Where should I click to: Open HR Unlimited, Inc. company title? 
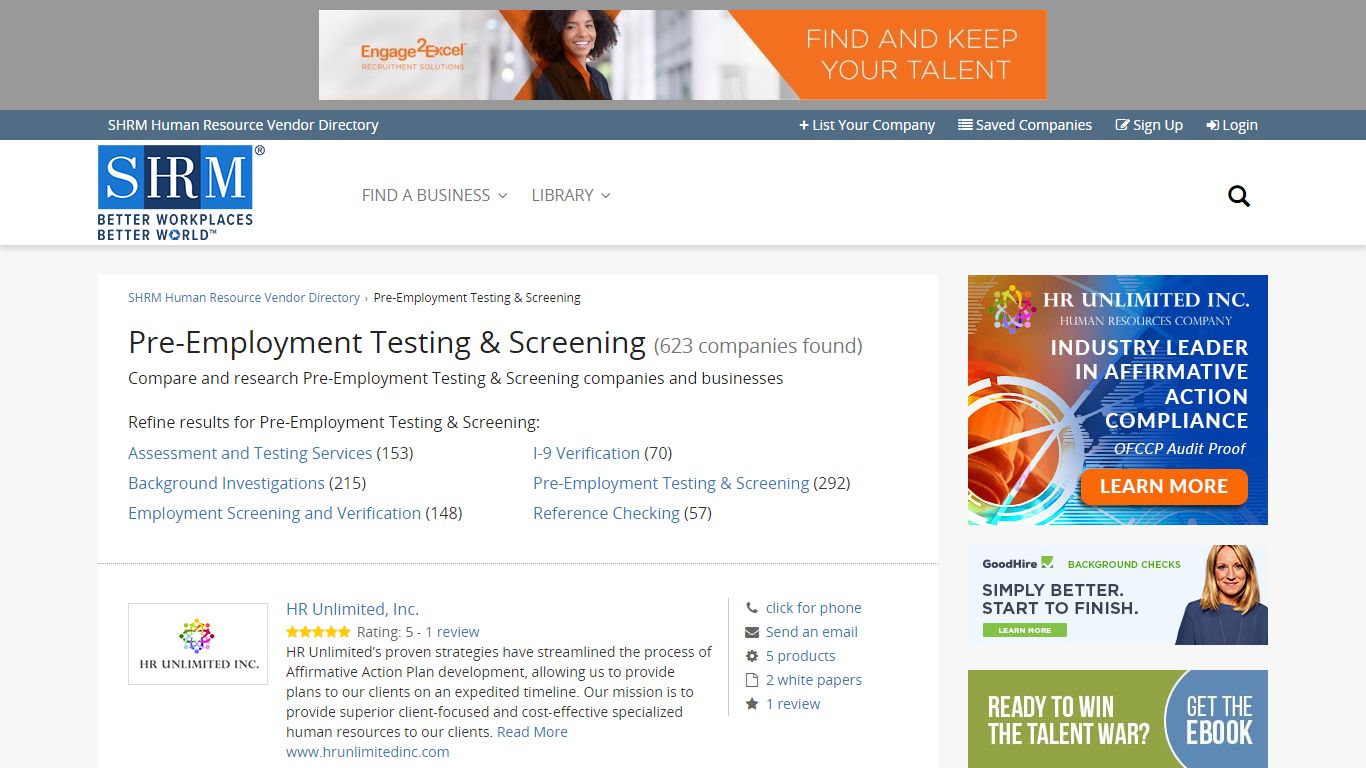pos(352,609)
